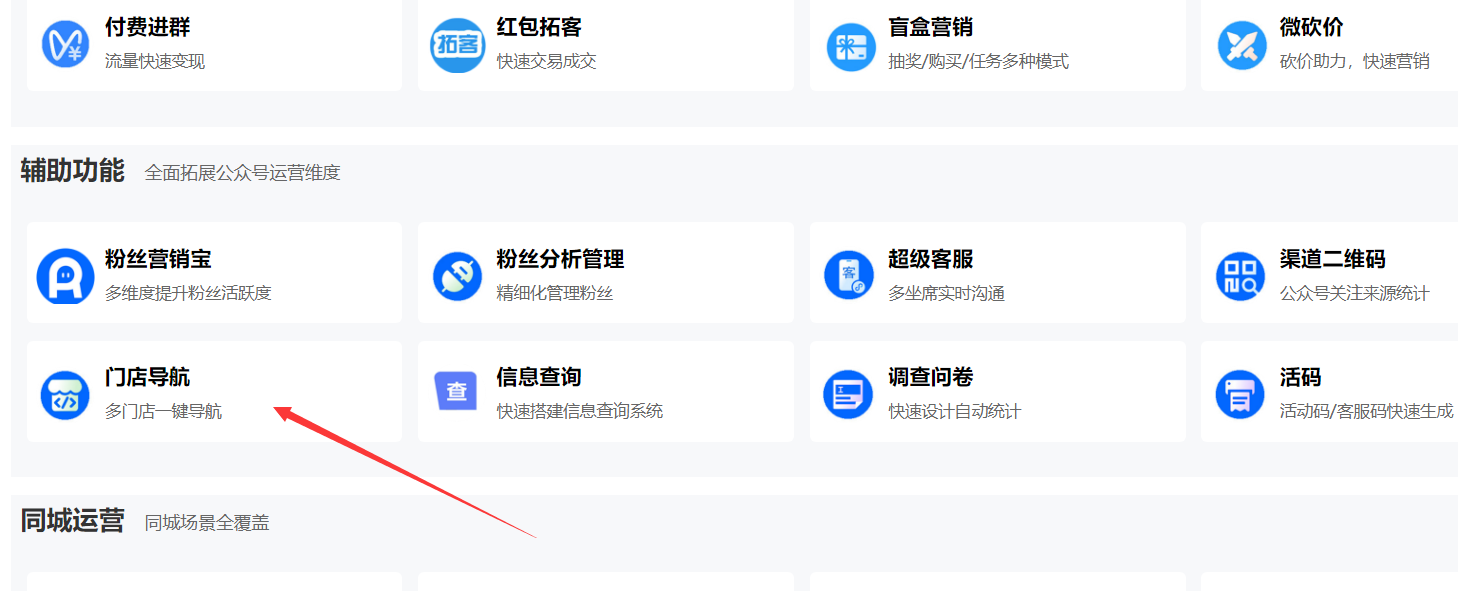Click 多门店一键导航 text
1458x591 pixels.
point(163,411)
